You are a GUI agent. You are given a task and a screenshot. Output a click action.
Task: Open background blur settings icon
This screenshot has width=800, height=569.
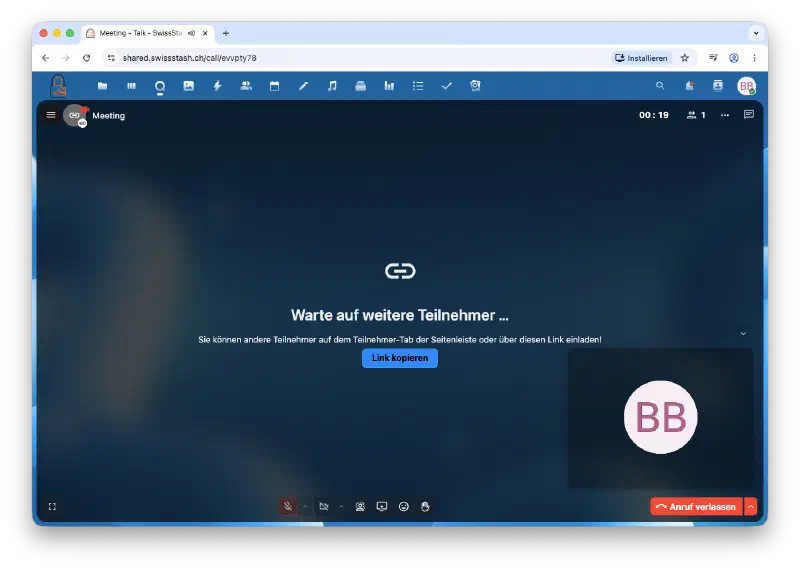click(360, 506)
